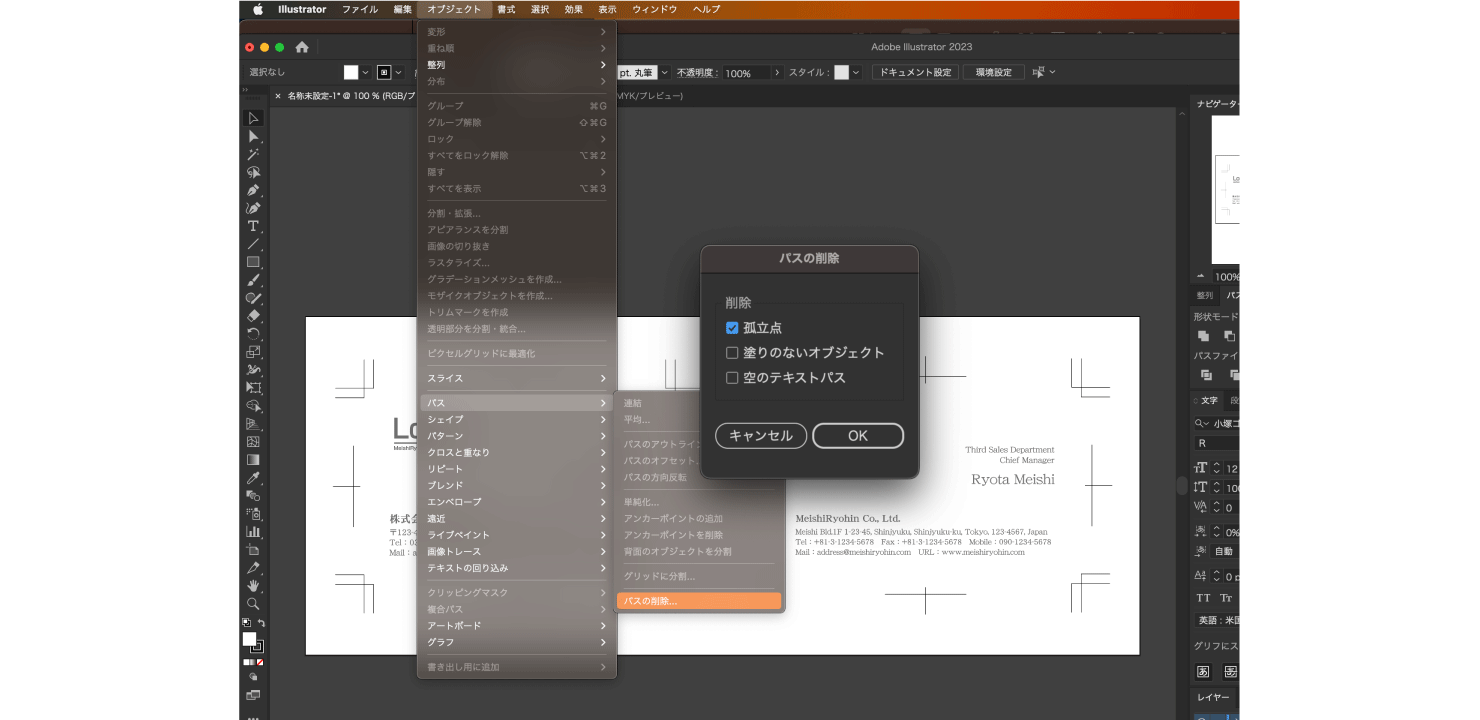Select the Eraser tool
The height and width of the screenshot is (720, 1480).
(253, 316)
